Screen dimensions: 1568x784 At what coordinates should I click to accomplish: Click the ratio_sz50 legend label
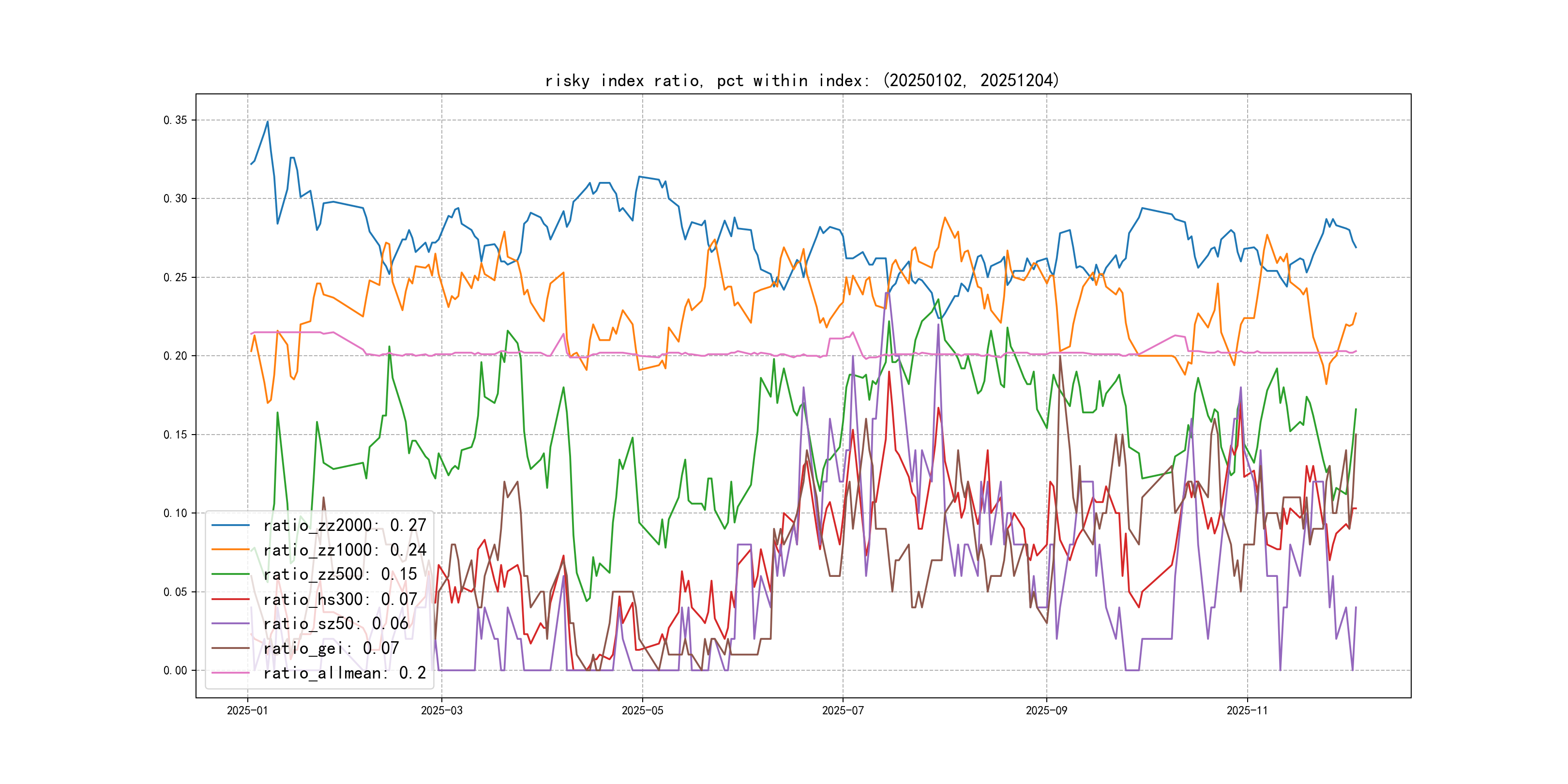[x=335, y=624]
